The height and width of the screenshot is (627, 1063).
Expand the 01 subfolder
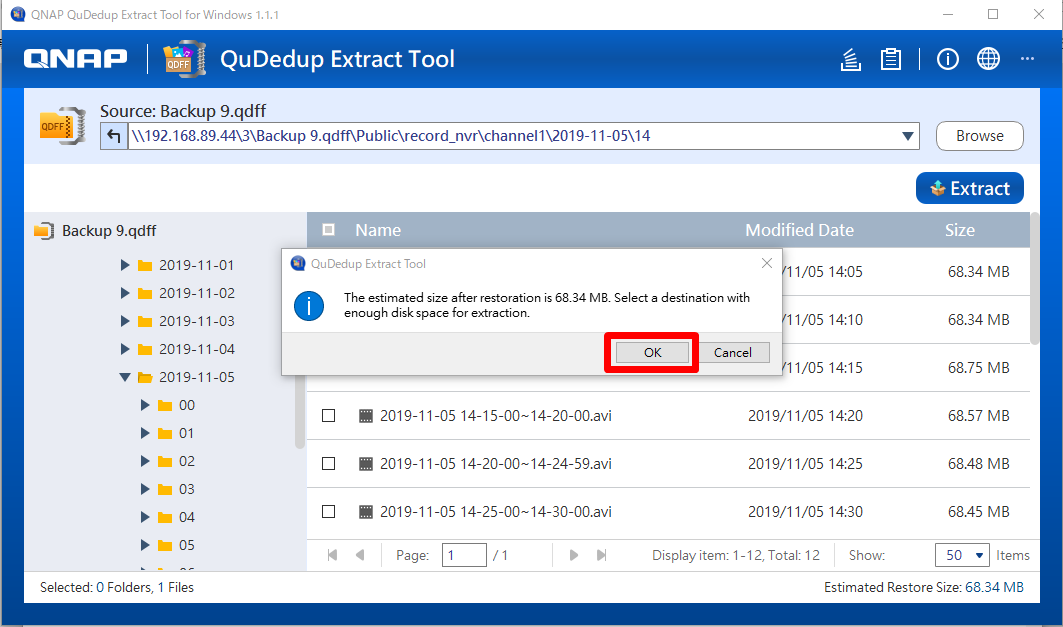point(144,433)
